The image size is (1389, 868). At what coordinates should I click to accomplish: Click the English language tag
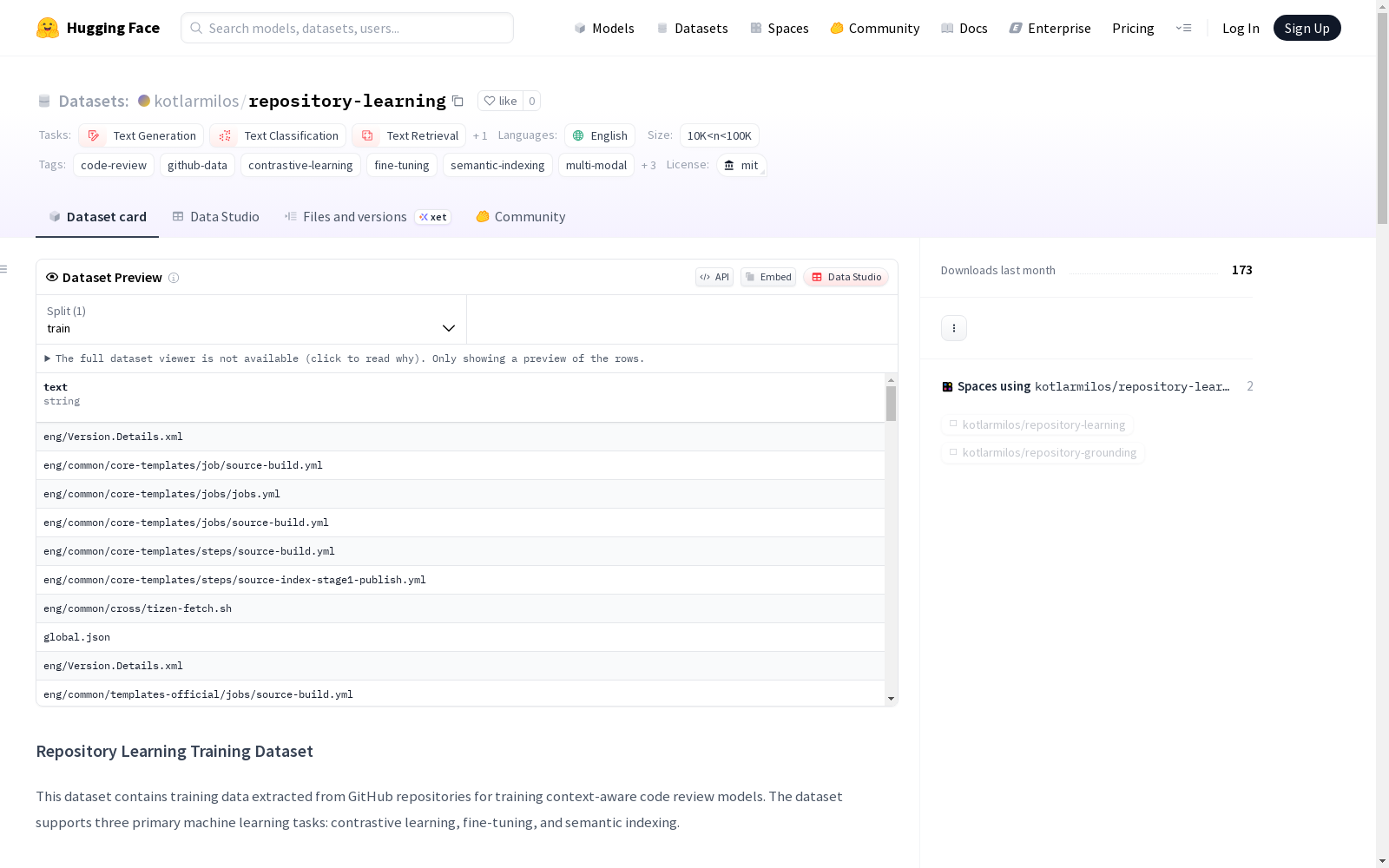(600, 135)
